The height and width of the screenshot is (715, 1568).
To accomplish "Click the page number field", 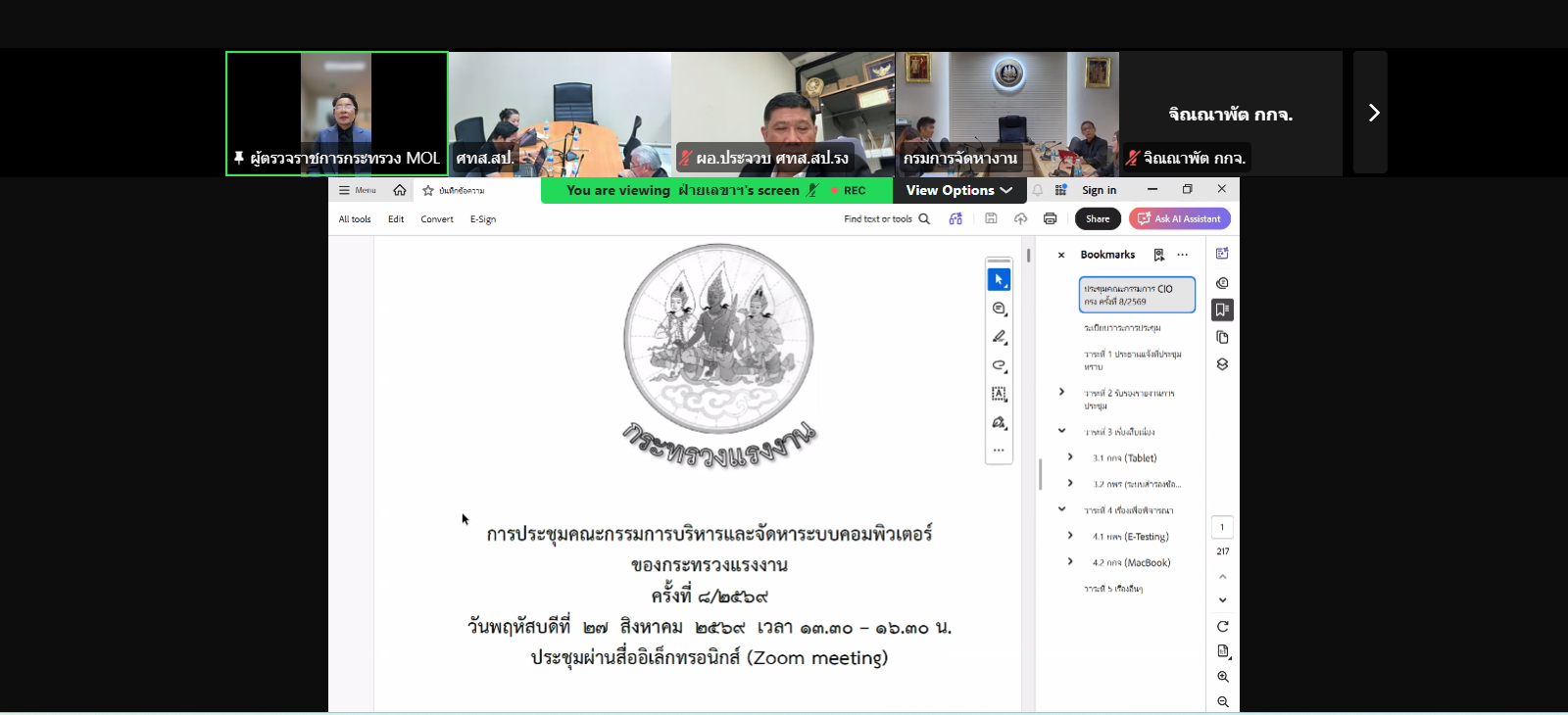I will point(1222,527).
